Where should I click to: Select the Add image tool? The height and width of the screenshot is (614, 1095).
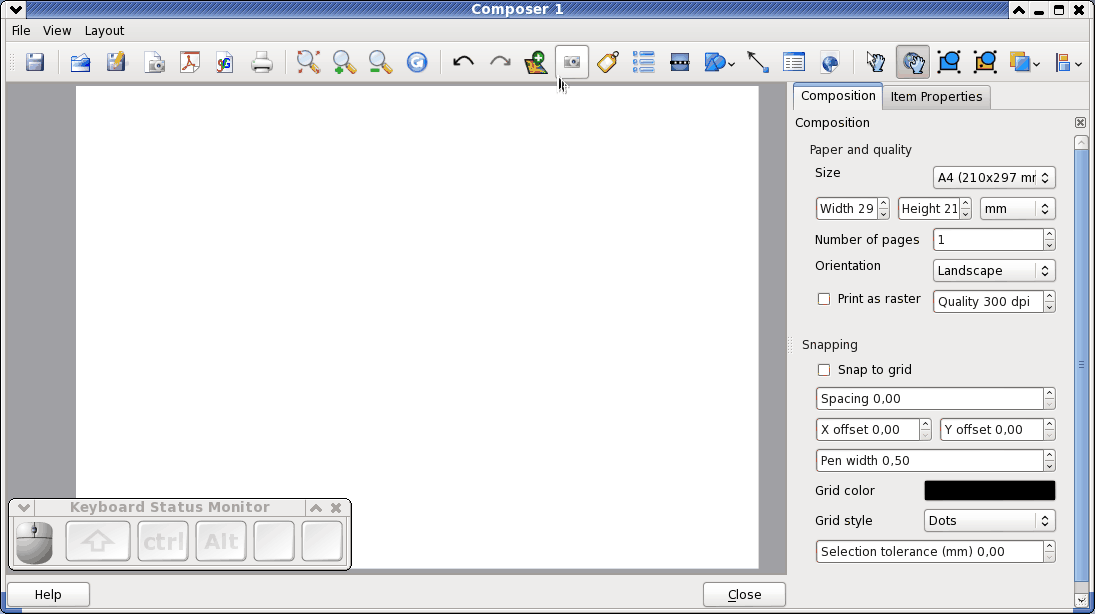[572, 62]
